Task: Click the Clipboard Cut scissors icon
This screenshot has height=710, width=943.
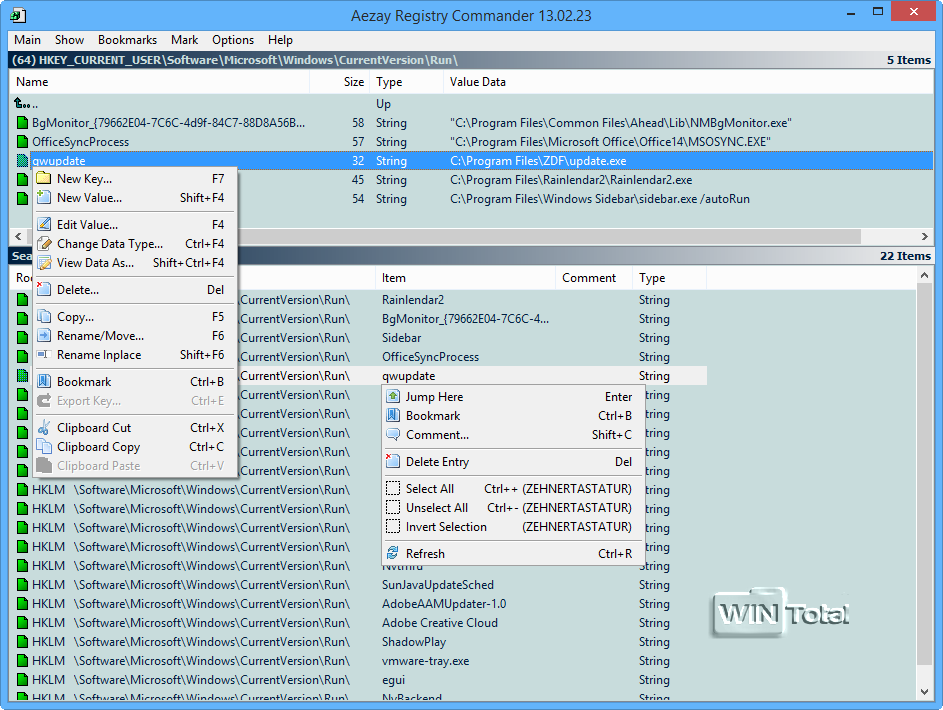Action: tap(44, 428)
